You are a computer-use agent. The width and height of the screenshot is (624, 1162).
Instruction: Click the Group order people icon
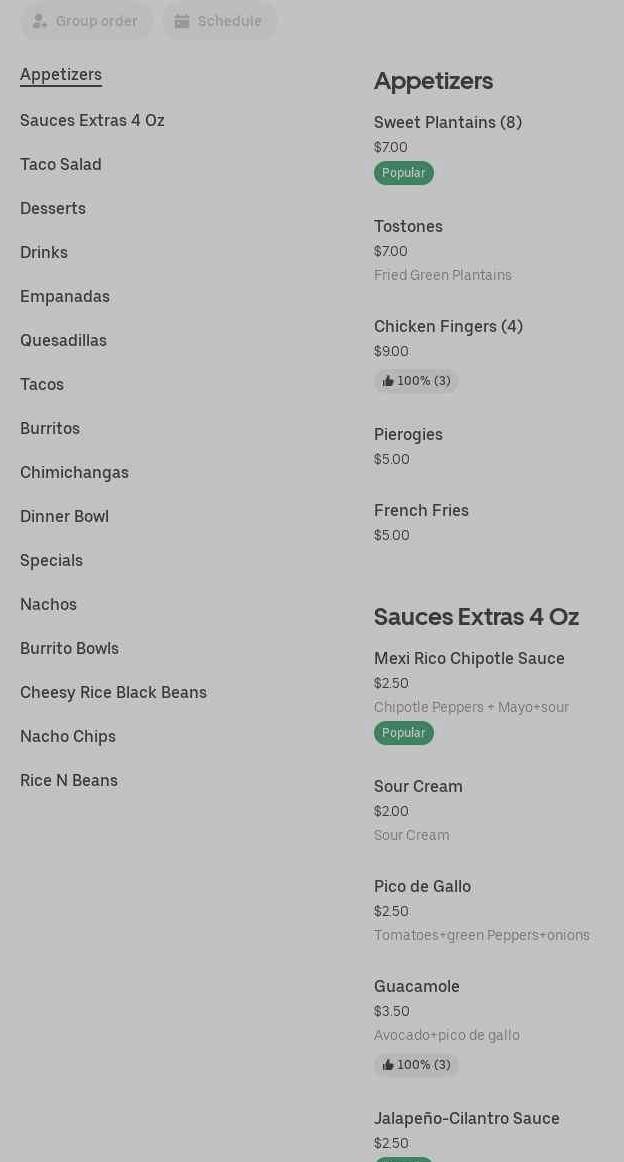coord(40,21)
